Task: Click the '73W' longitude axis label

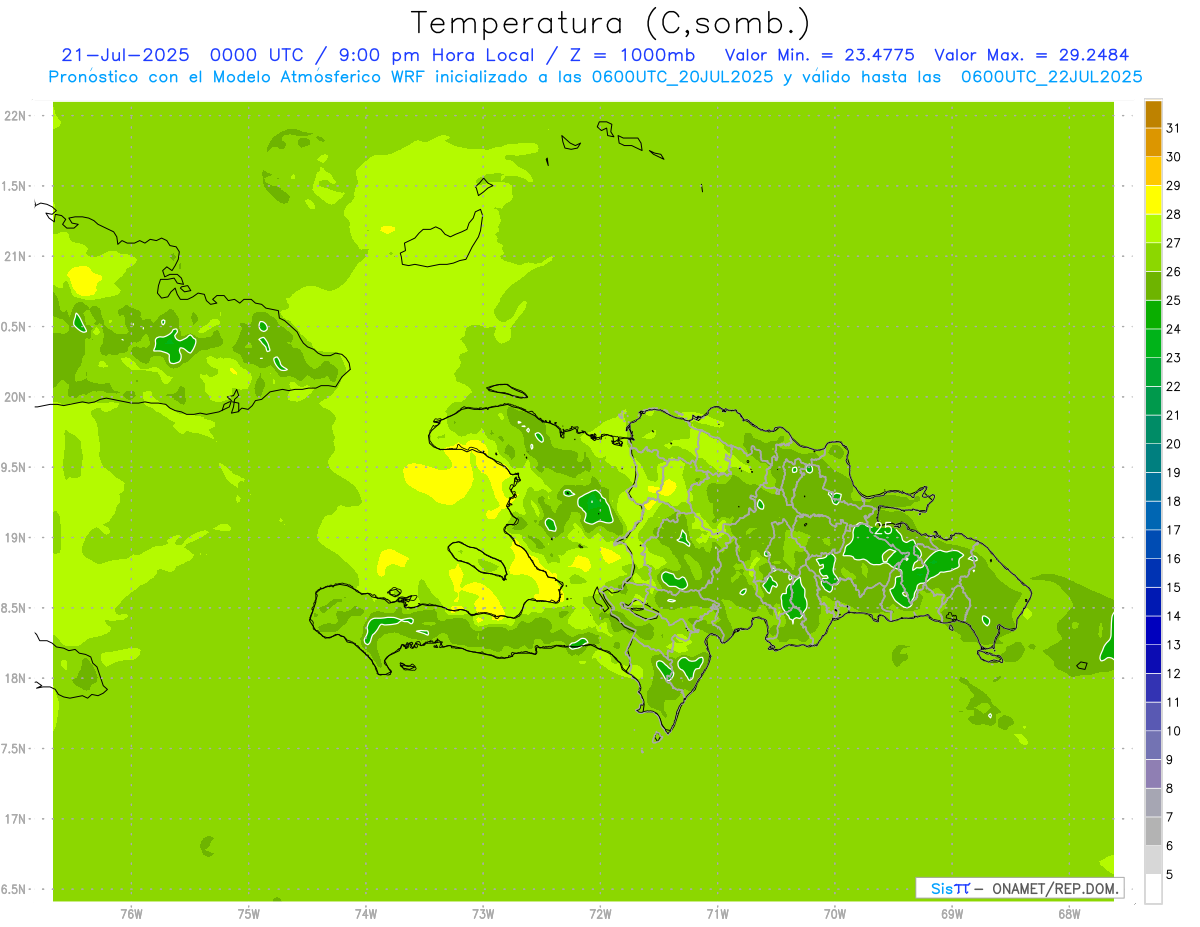Action: pos(483,914)
